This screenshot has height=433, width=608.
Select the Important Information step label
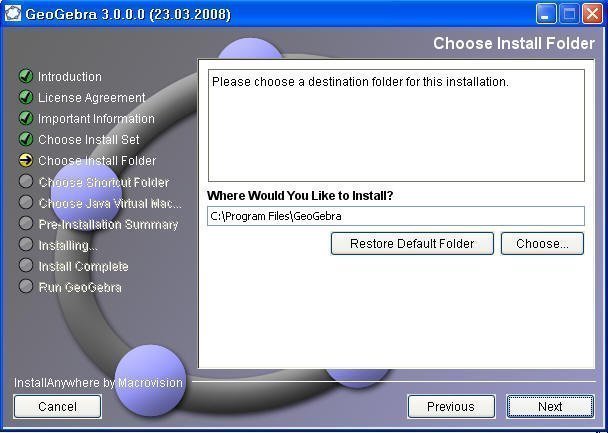96,119
